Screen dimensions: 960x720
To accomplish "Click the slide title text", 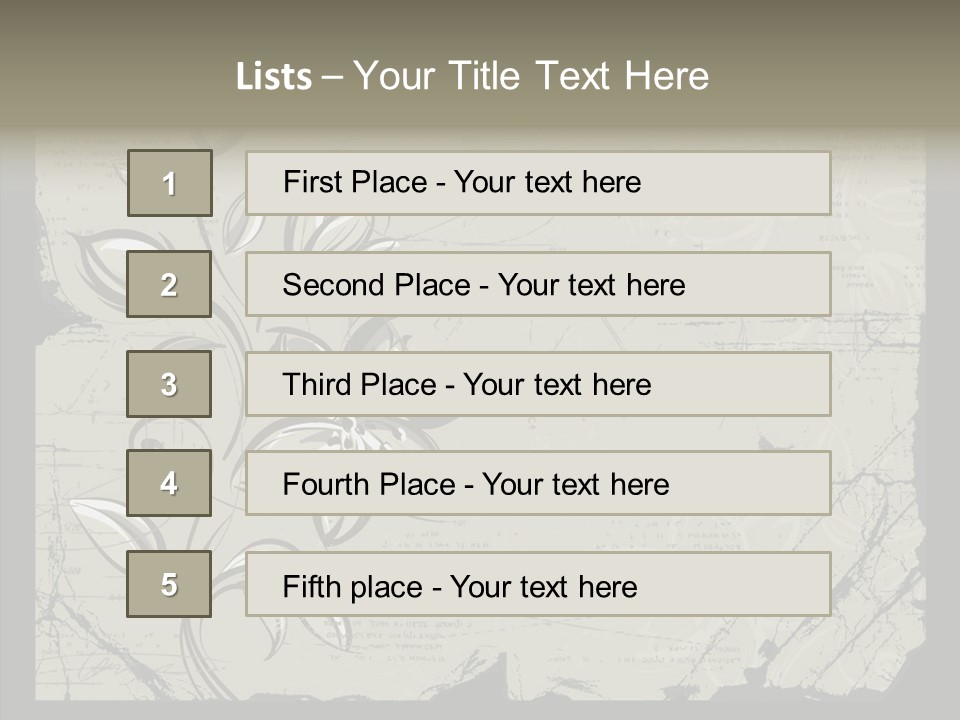I will click(472, 76).
